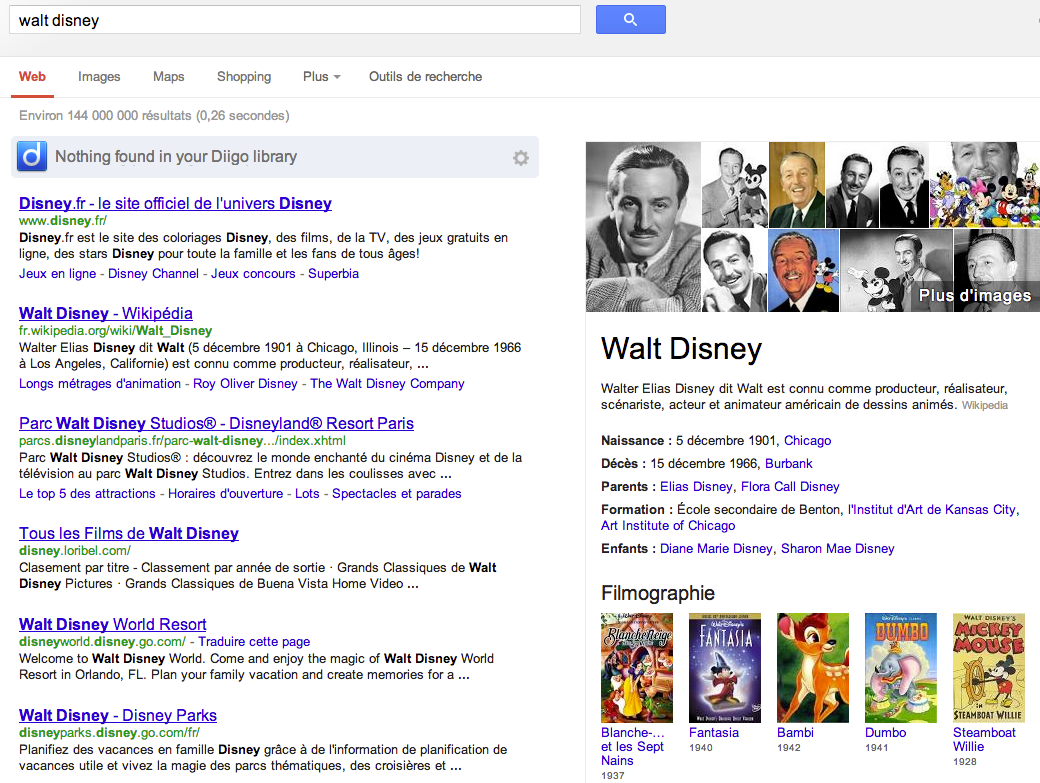Click the Plus d'images overlay
Image resolution: width=1040 pixels, height=783 pixels.
tap(974, 296)
